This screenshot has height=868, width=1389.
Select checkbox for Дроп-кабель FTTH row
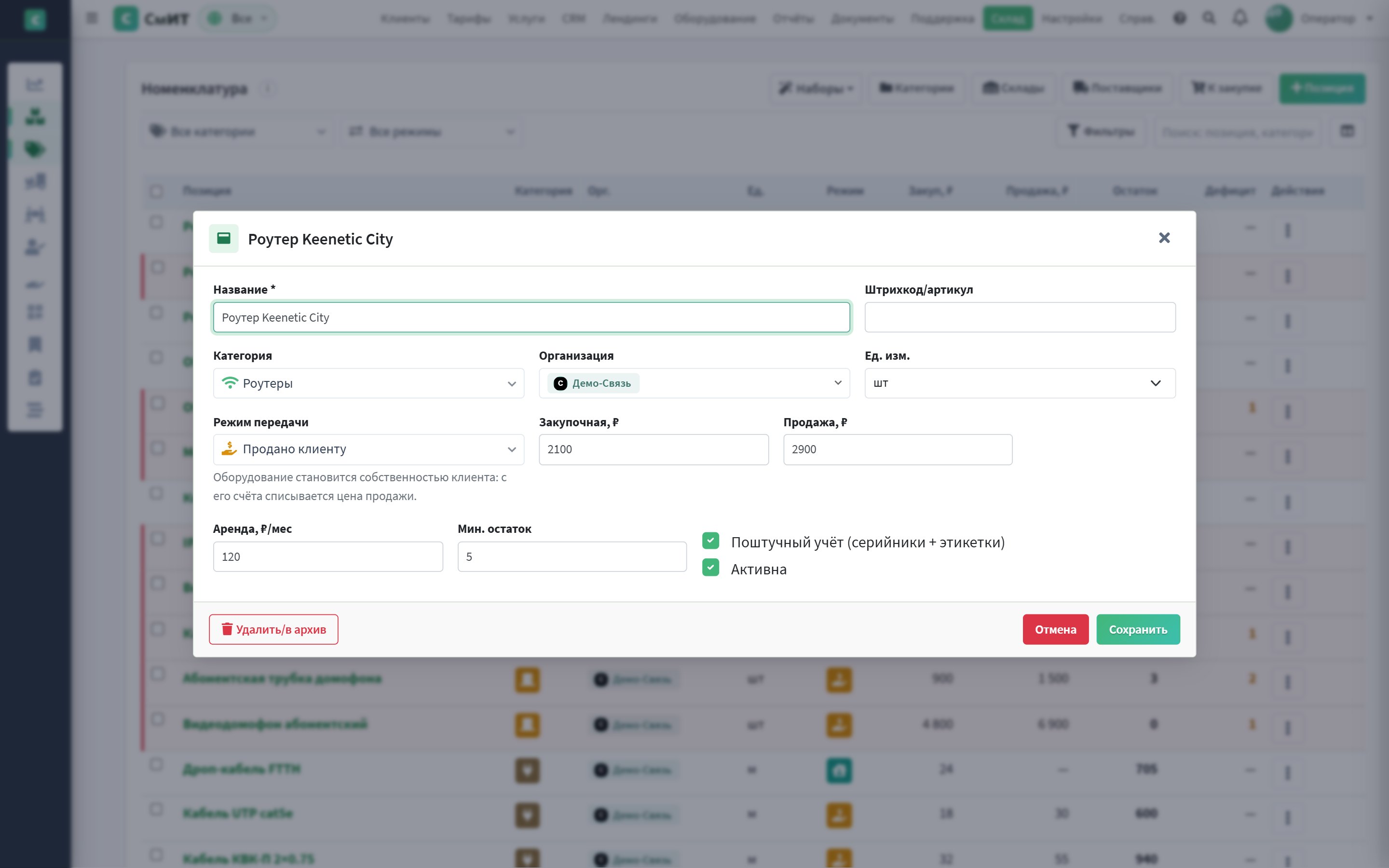tap(156, 765)
